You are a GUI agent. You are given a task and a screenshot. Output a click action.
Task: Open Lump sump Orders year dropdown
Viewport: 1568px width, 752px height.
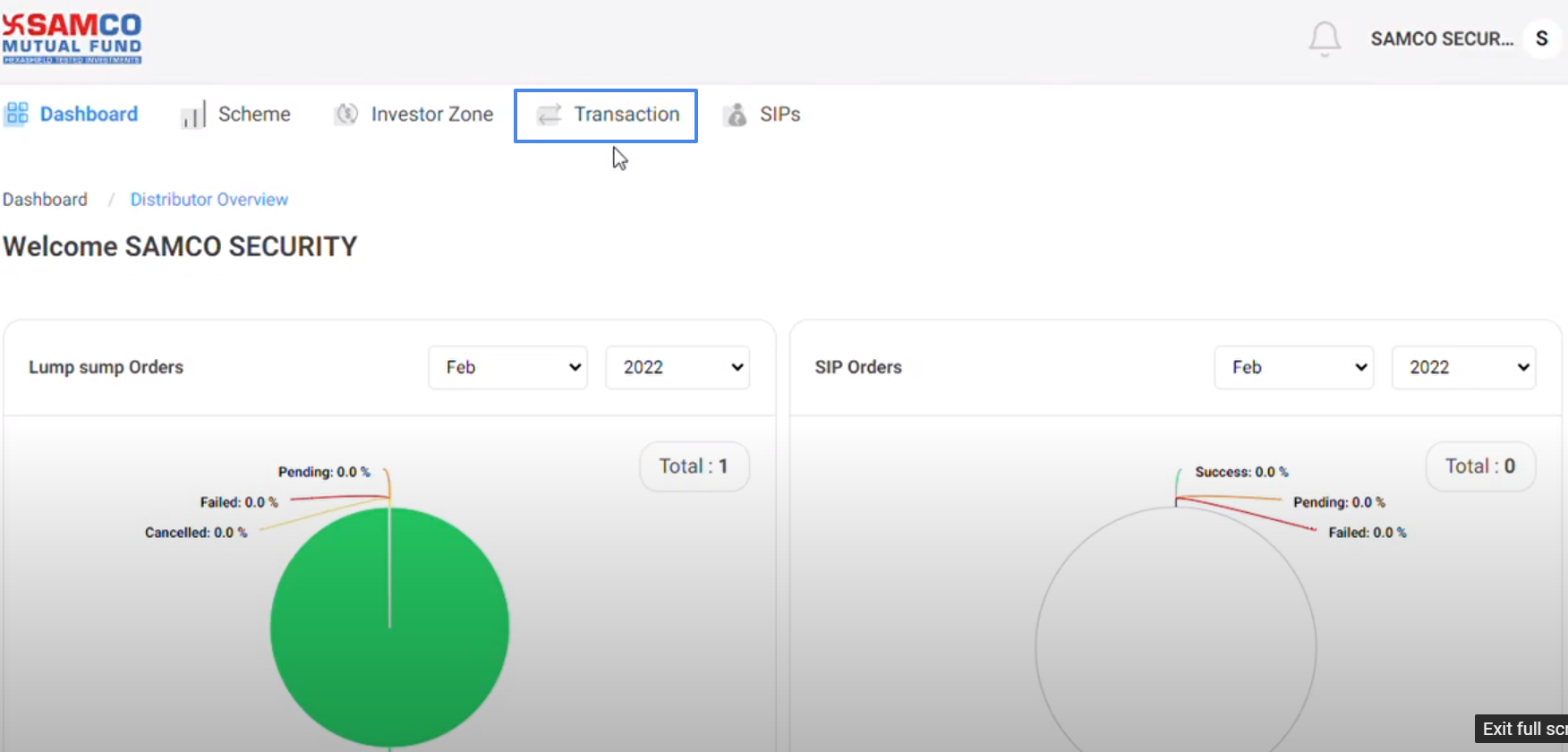coord(677,367)
